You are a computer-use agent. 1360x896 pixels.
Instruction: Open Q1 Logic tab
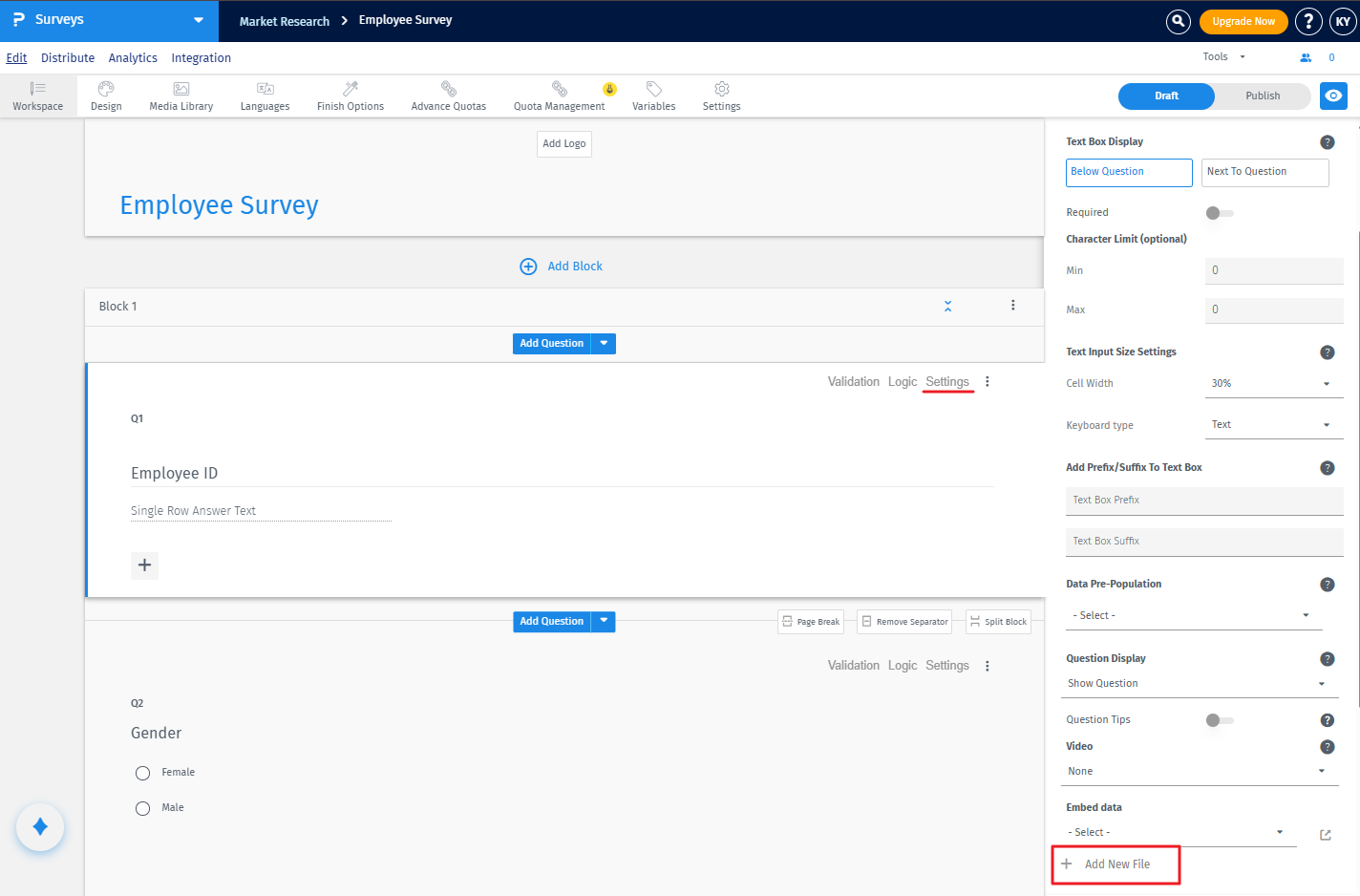(x=902, y=381)
